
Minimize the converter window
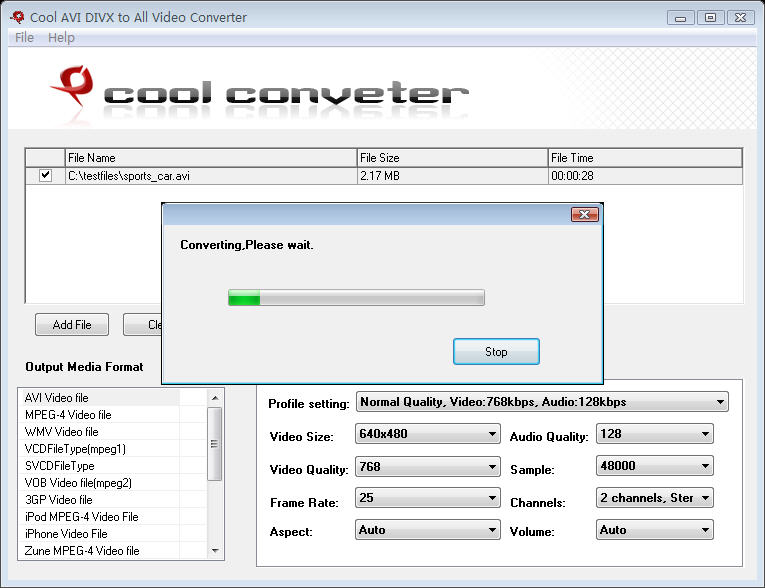point(681,18)
